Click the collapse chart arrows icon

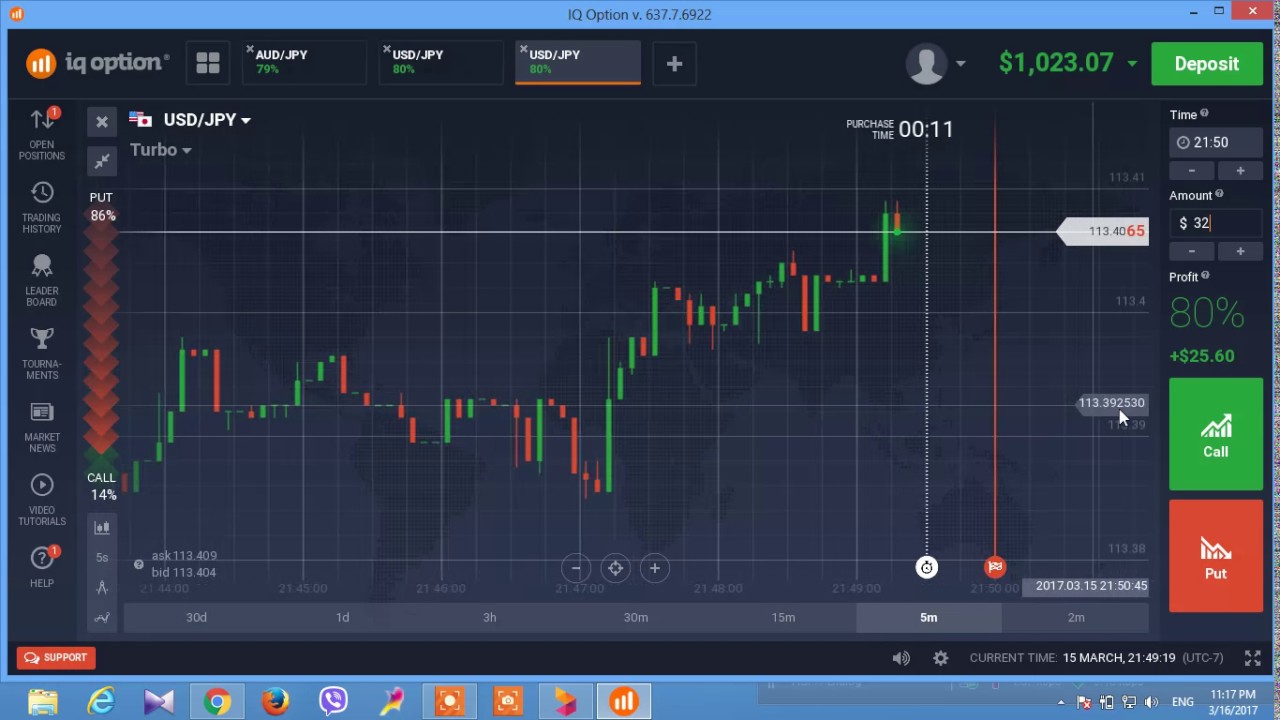[x=102, y=160]
